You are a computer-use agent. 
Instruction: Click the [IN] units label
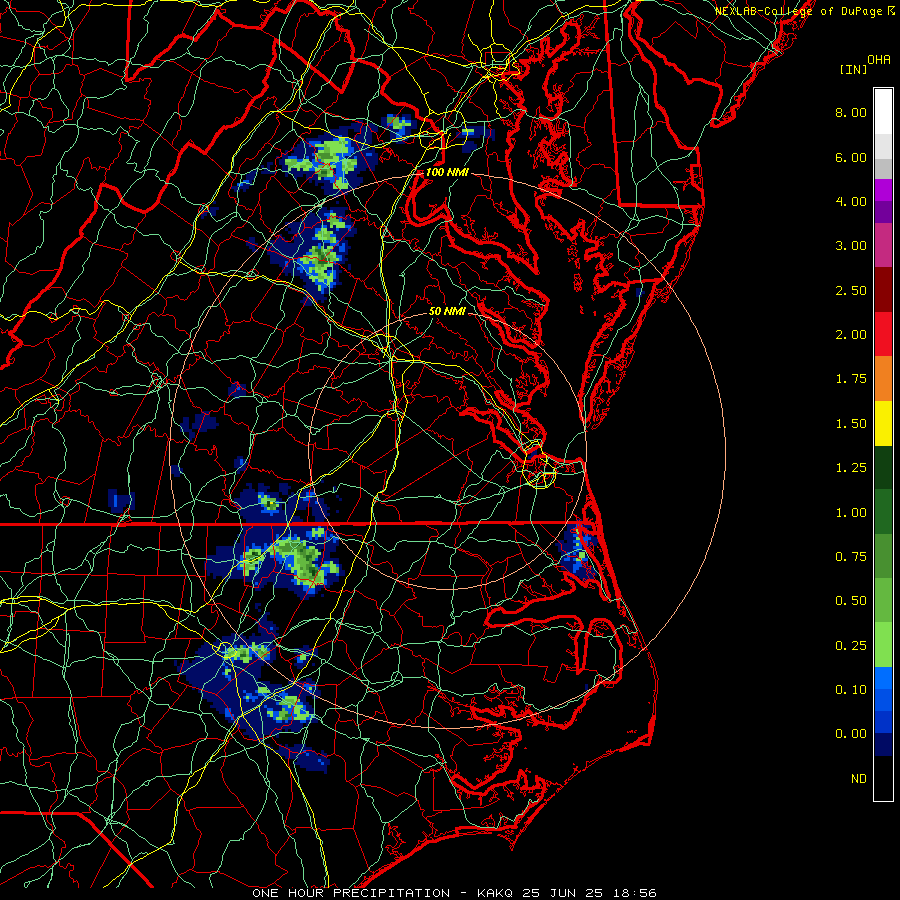tap(854, 69)
